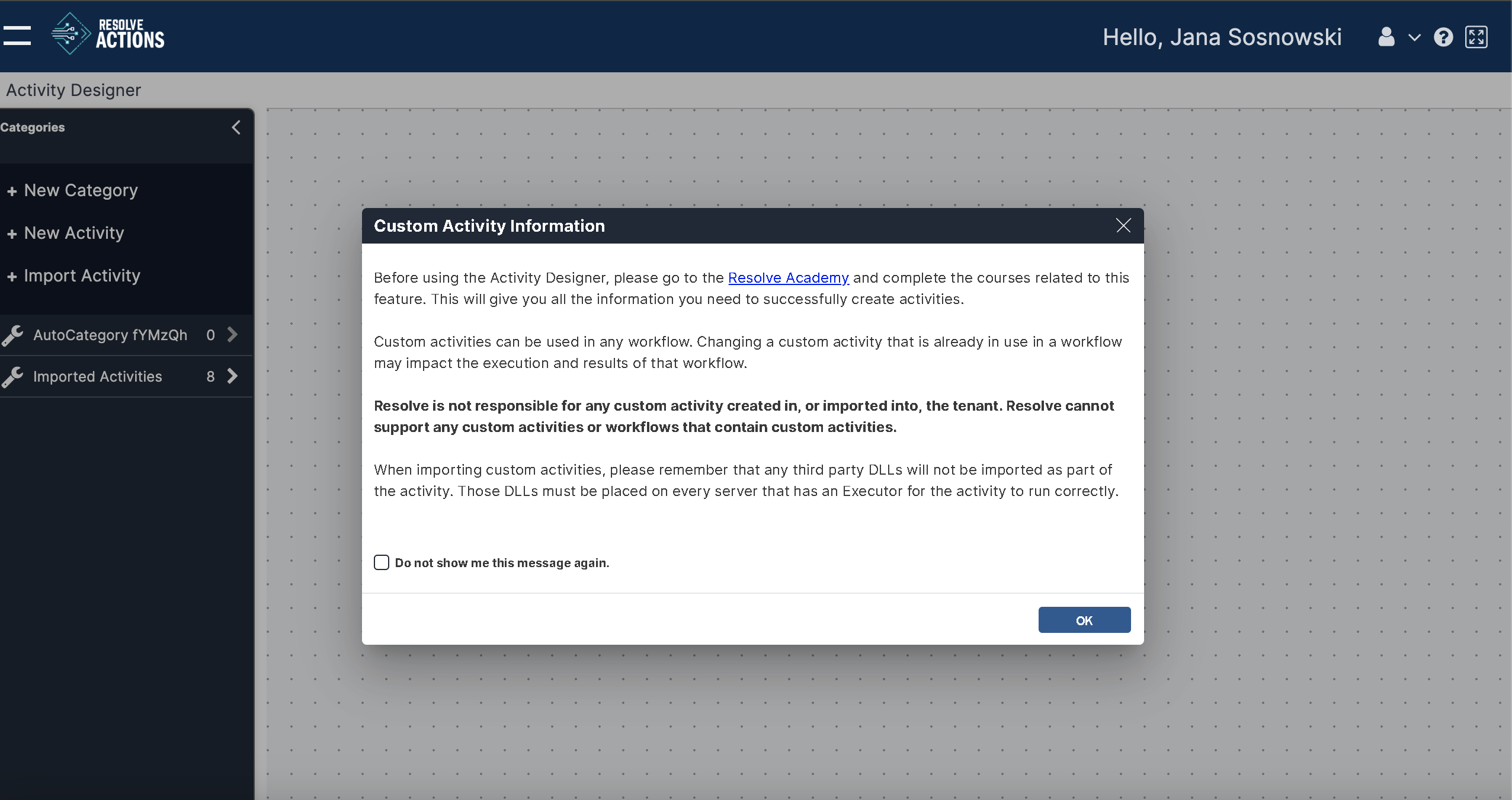1512x800 pixels.
Task: Close the Custom Activity Information dialog
Action: [x=1122, y=225]
